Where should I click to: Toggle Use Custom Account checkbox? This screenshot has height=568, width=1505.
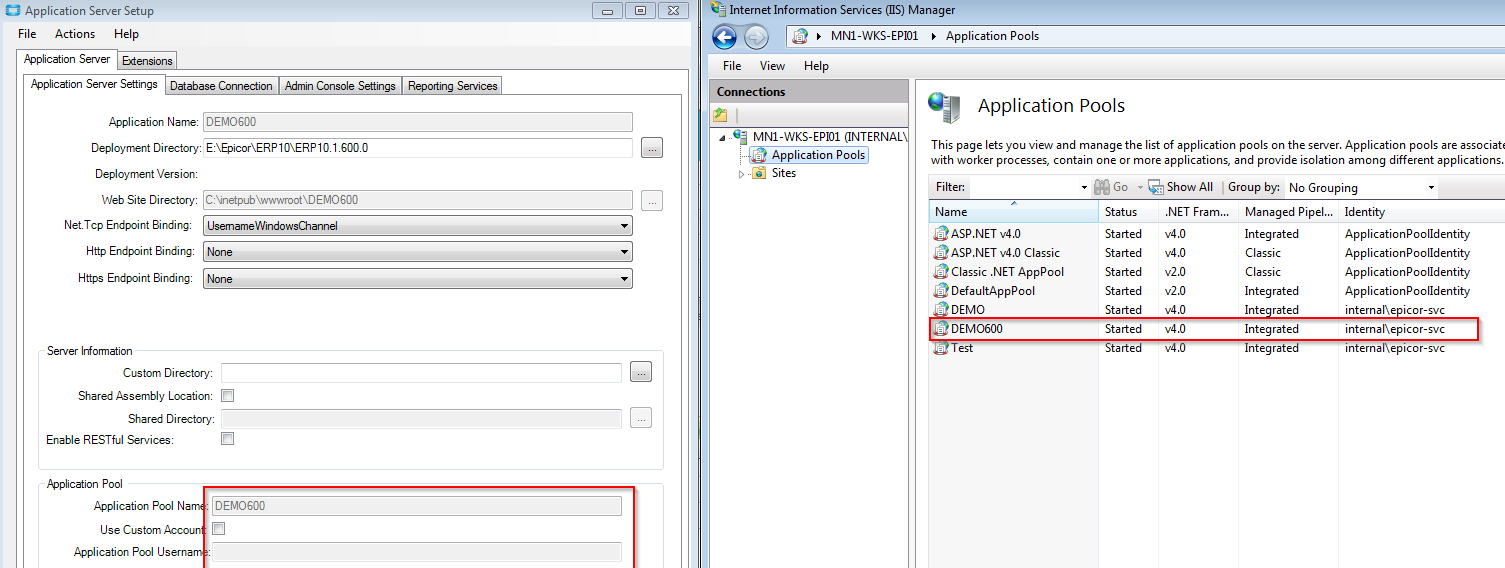(x=219, y=529)
